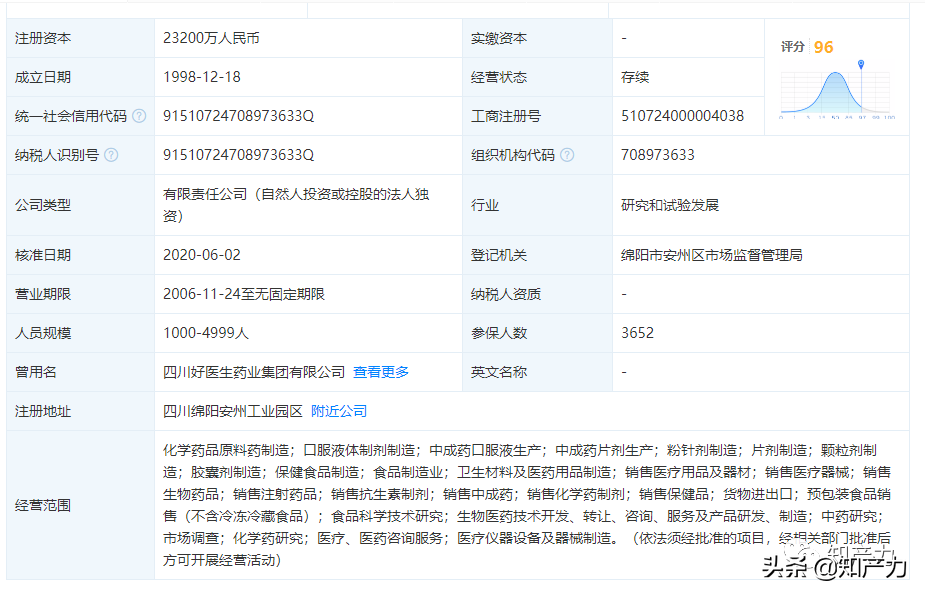925x596 pixels.
Task: Click the 纳税人资质 label cell
Action: (537, 294)
